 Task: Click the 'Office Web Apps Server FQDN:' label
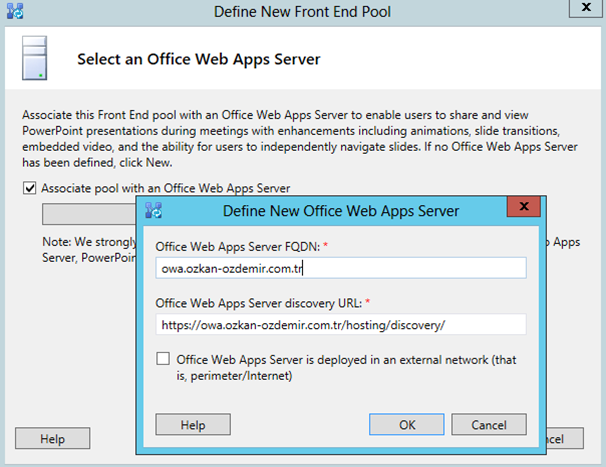tap(238, 246)
